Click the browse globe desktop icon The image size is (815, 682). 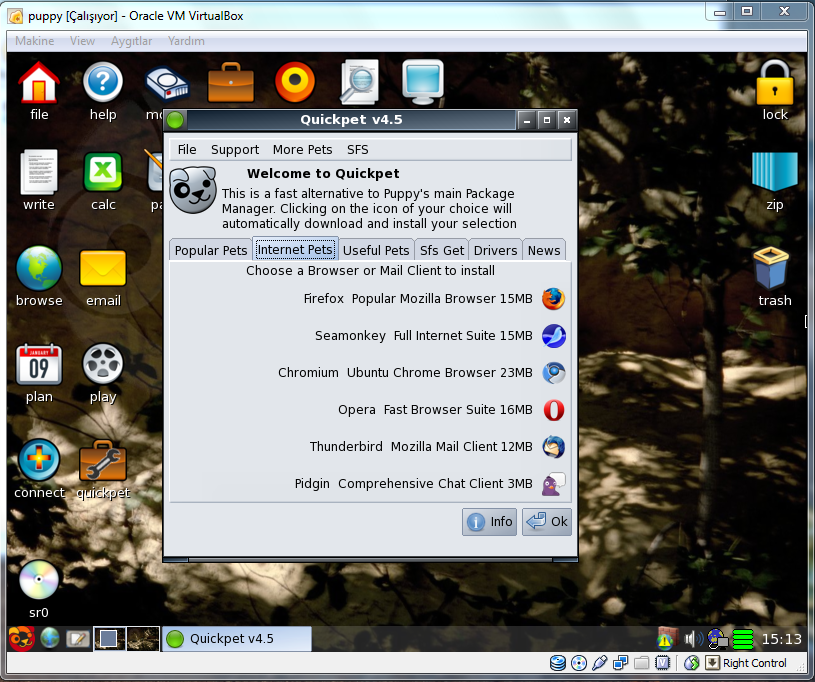click(38, 268)
